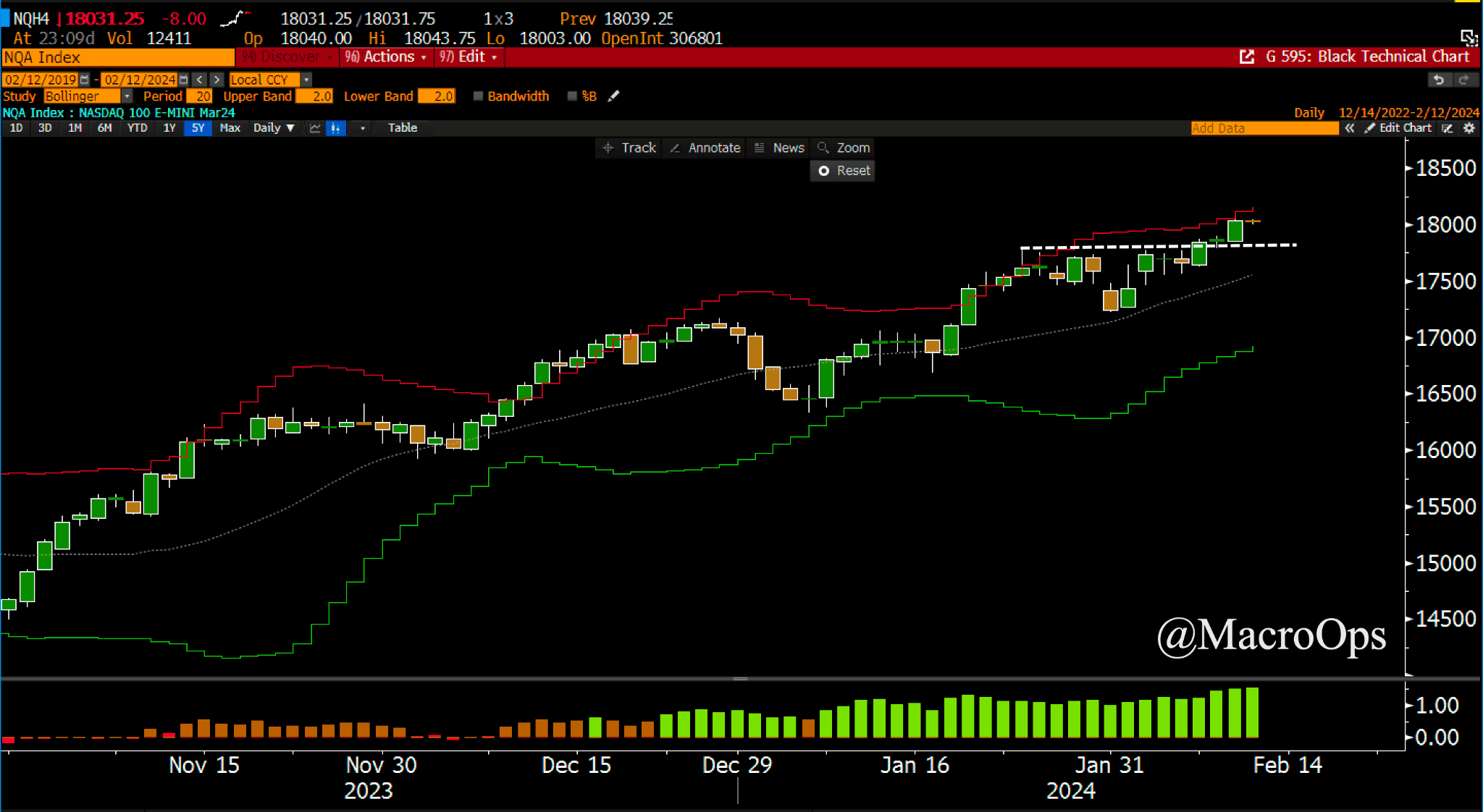Click the Annotate button

point(705,148)
